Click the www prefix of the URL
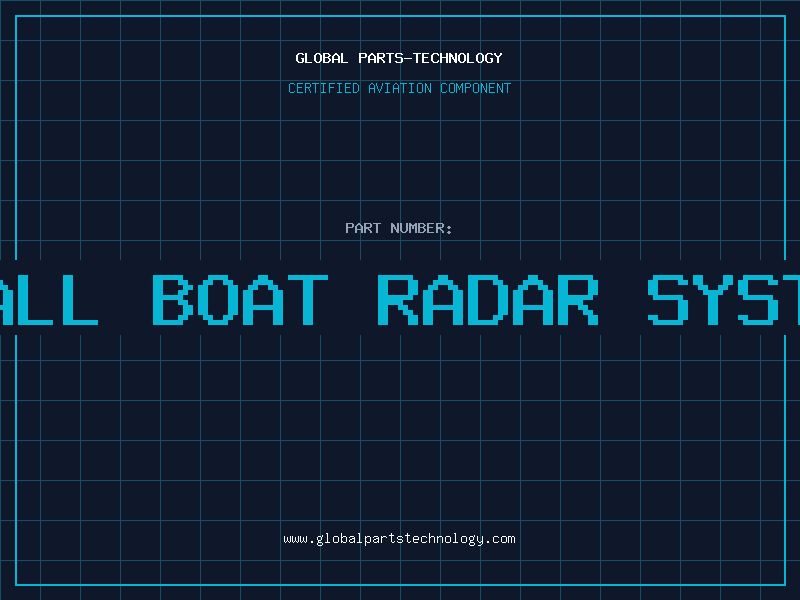This screenshot has width=800, height=600. 295,539
